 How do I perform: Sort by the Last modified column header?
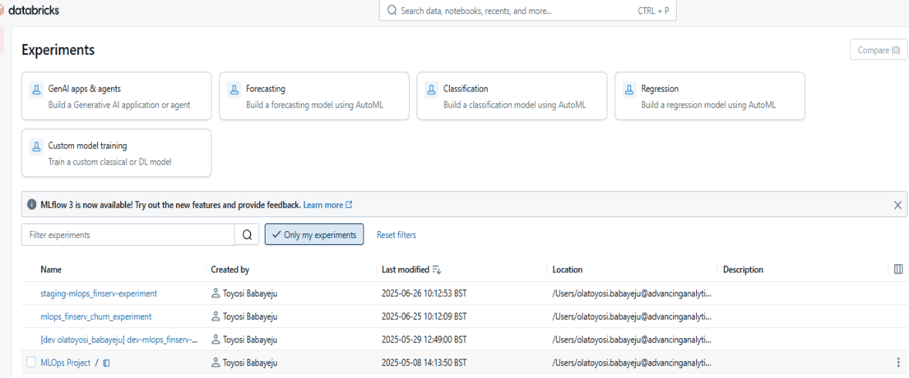(x=405, y=270)
